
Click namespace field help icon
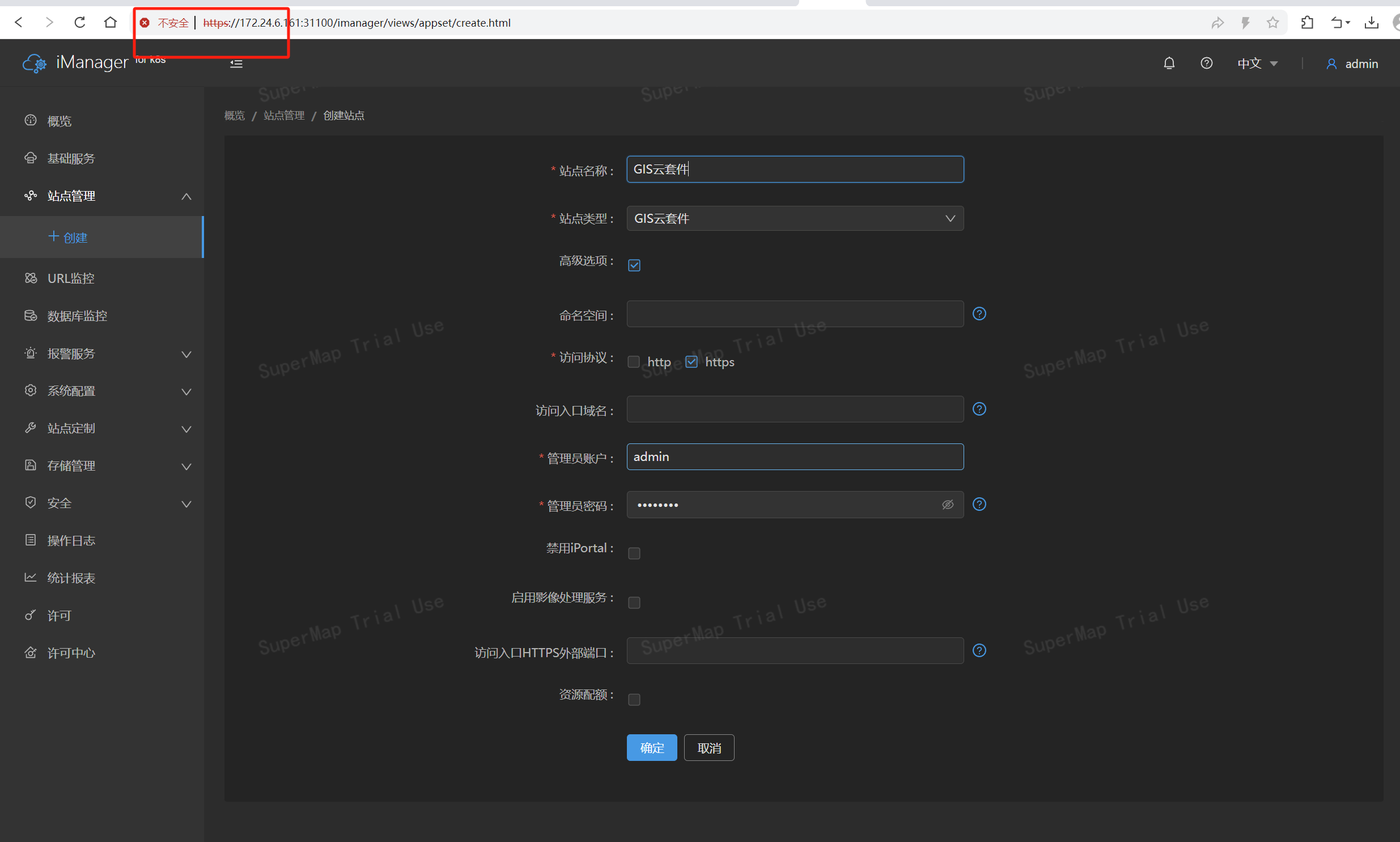click(x=979, y=314)
